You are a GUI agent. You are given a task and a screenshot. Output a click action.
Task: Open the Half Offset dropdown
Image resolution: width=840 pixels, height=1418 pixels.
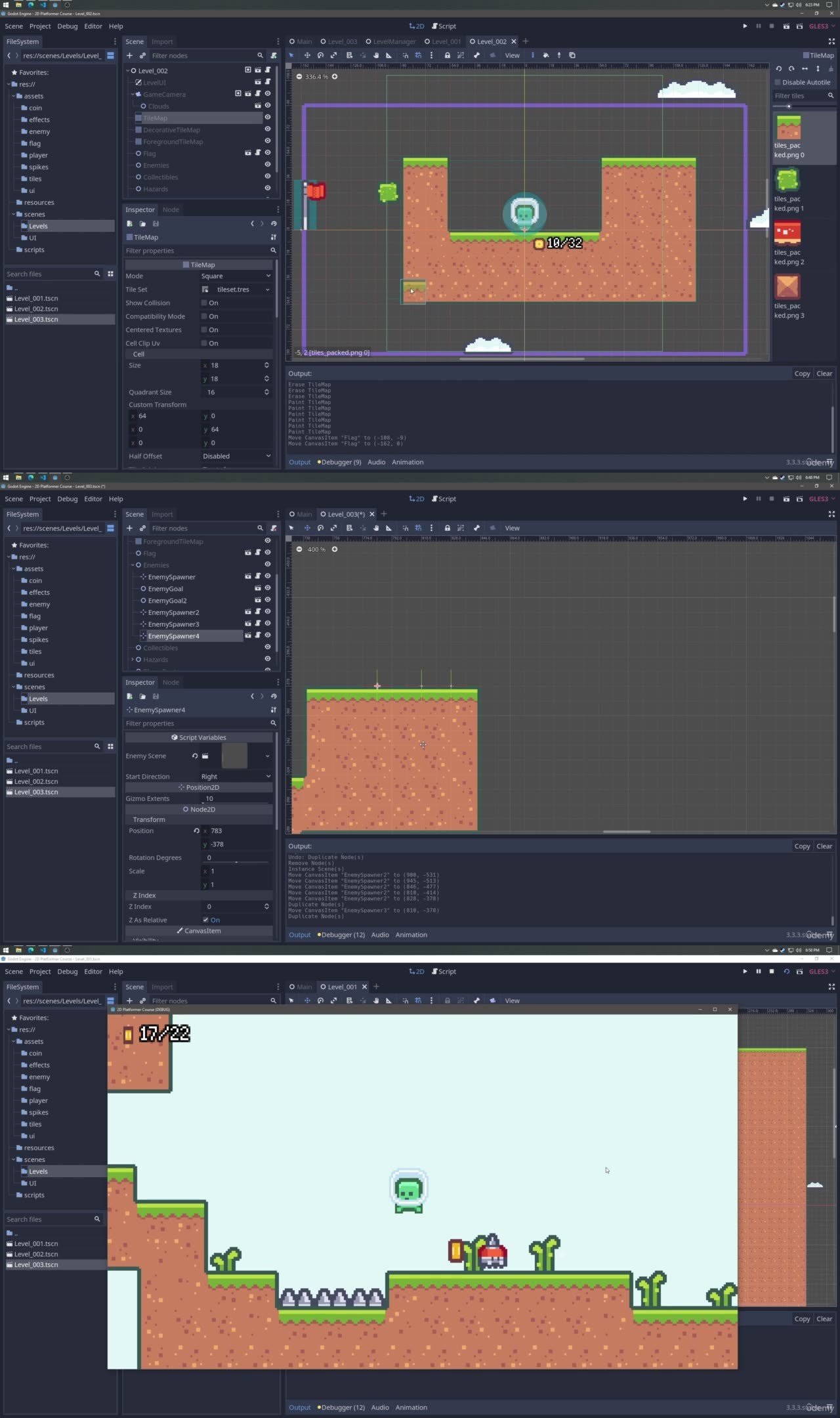[x=236, y=456]
